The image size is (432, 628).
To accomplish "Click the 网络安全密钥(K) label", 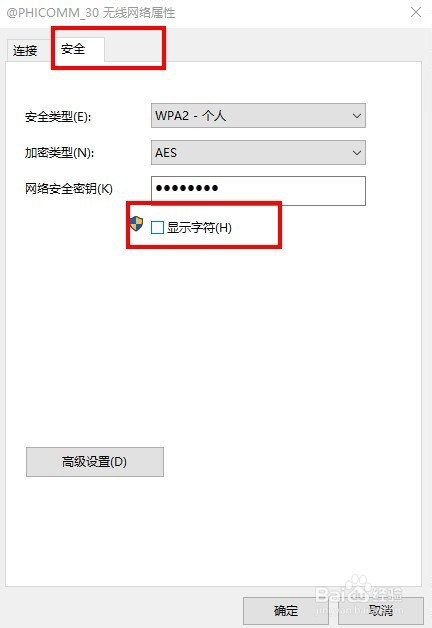I will coord(69,188).
